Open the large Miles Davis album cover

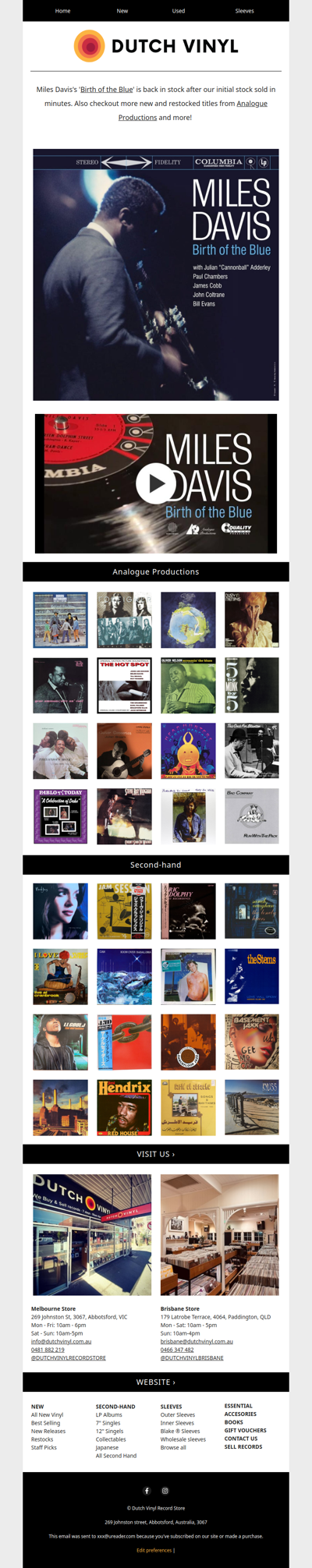[x=156, y=275]
